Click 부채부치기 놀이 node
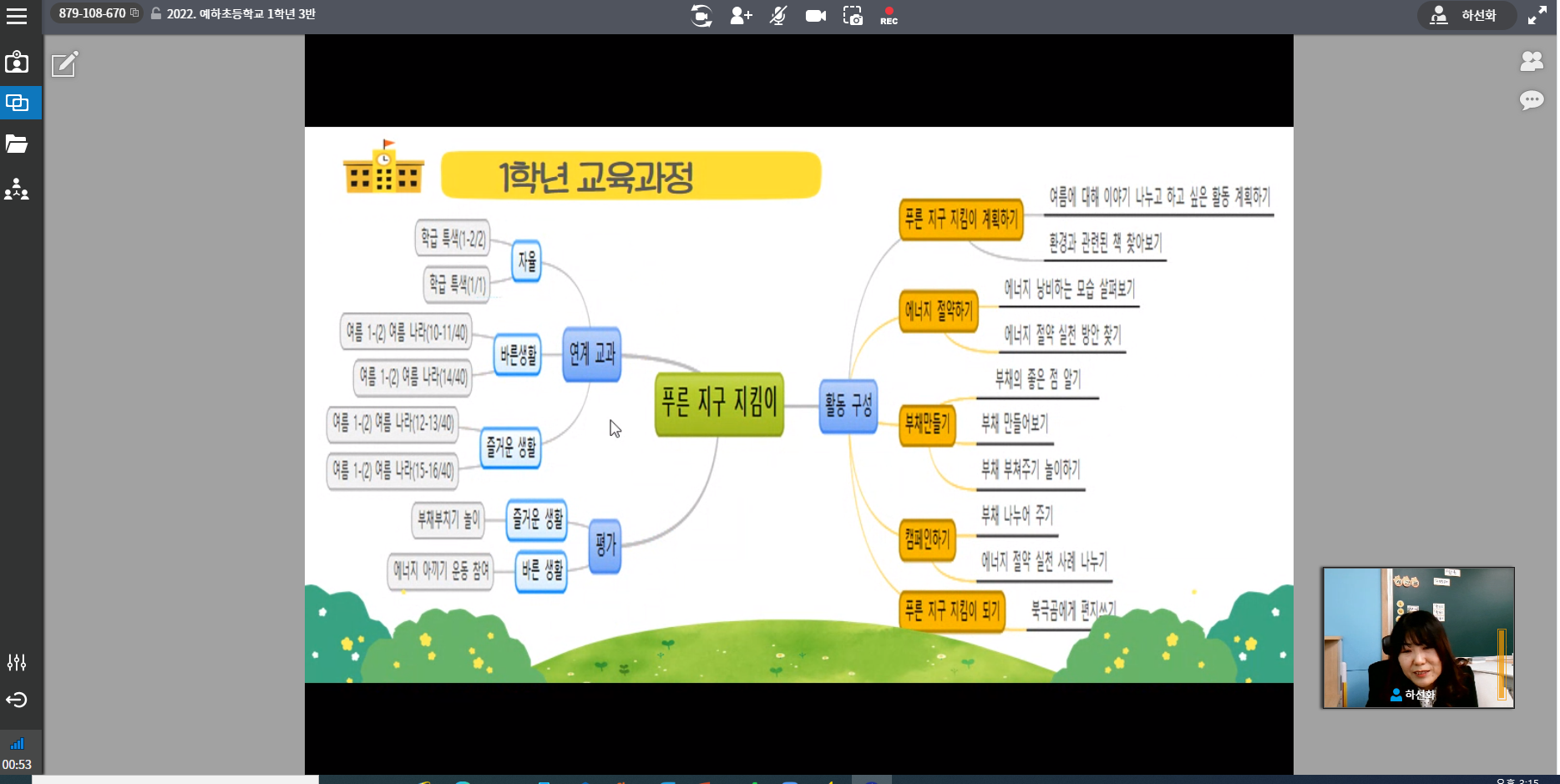1560x784 pixels. tap(448, 520)
